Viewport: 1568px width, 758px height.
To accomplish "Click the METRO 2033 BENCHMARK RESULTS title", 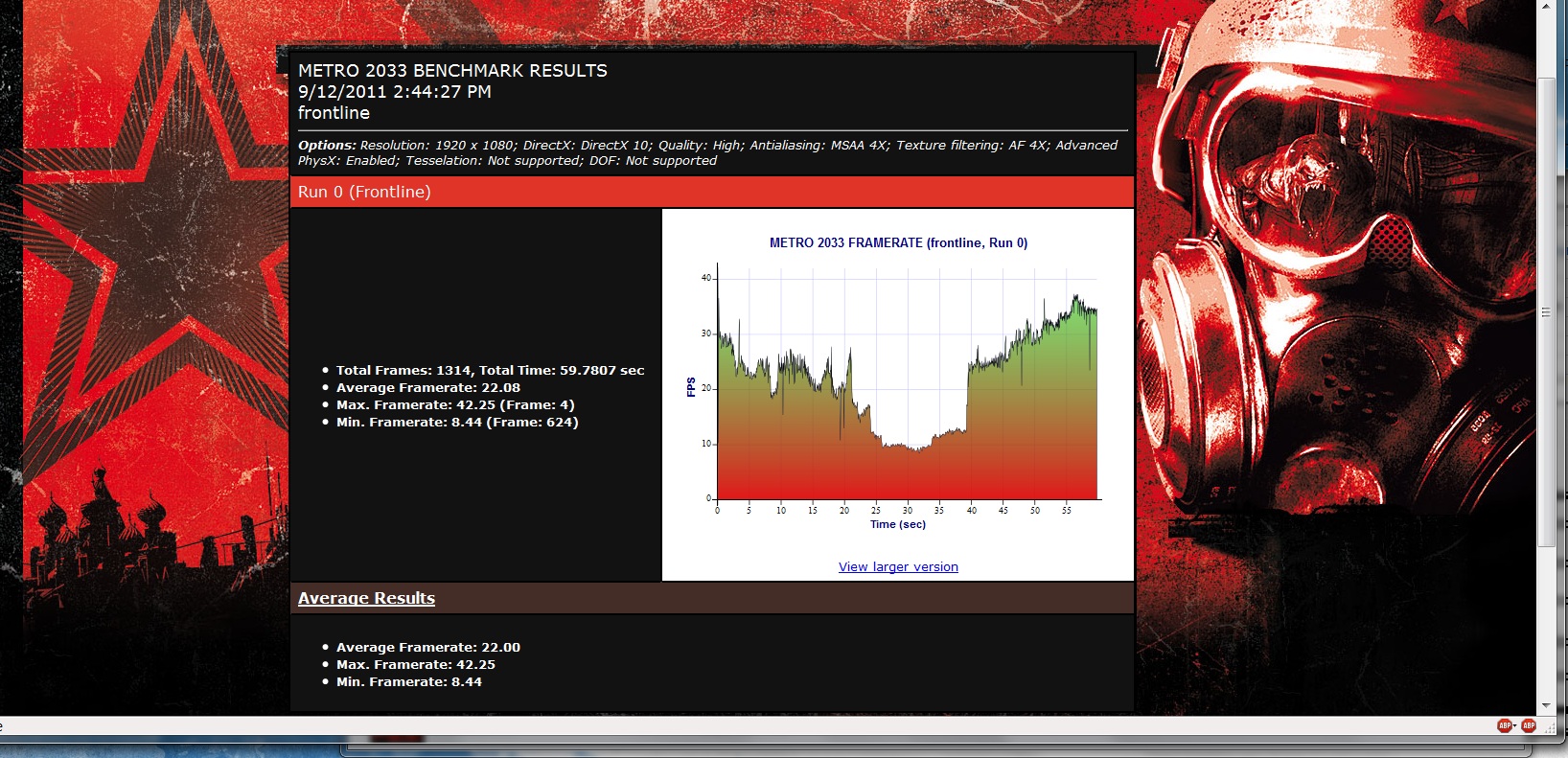I will (x=452, y=70).
